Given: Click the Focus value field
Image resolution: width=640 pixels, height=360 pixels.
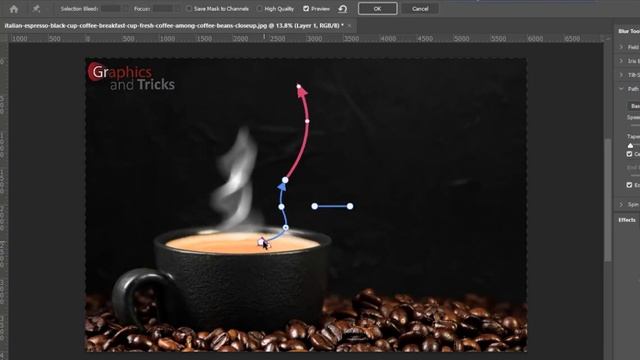Looking at the screenshot, I should 163,9.
